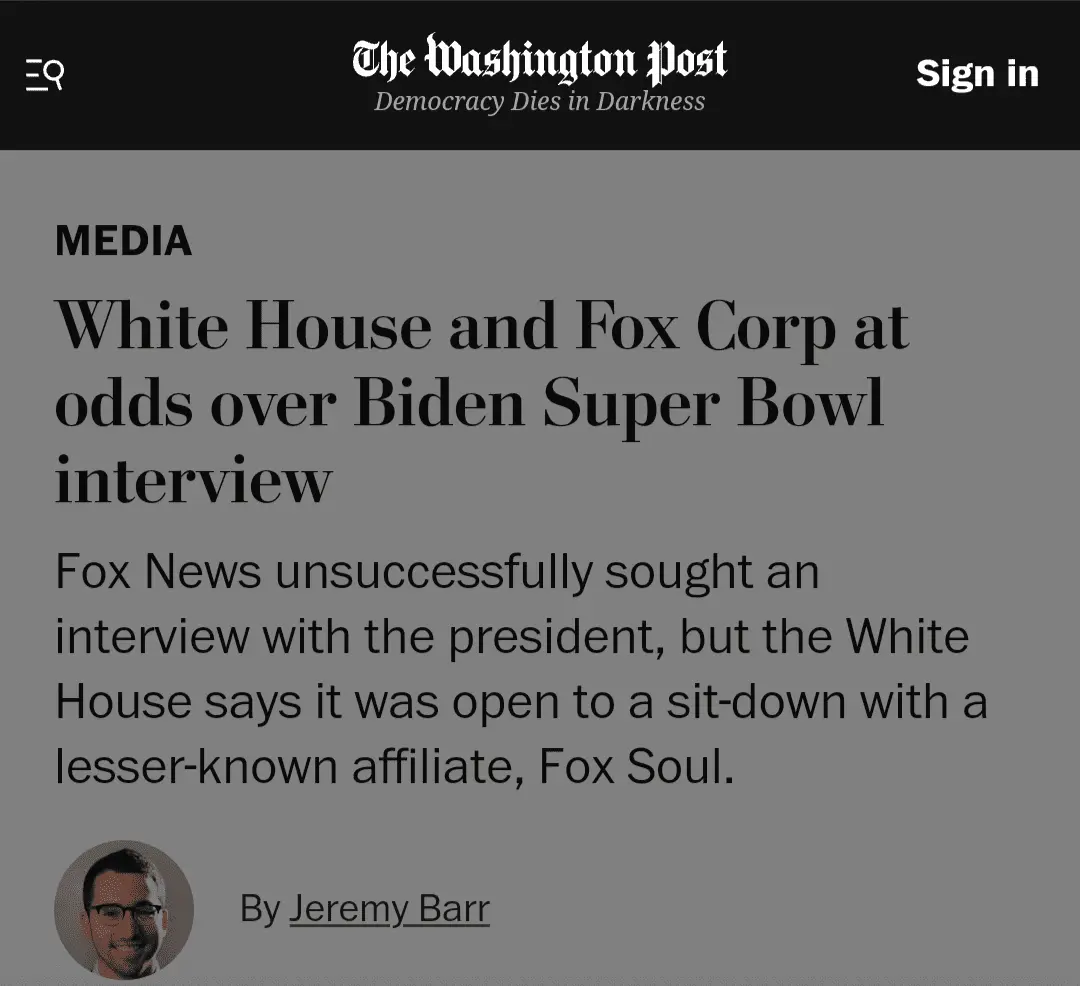
Task: Click Jeremy Barr's profile photo
Action: pyautogui.click(x=122, y=909)
